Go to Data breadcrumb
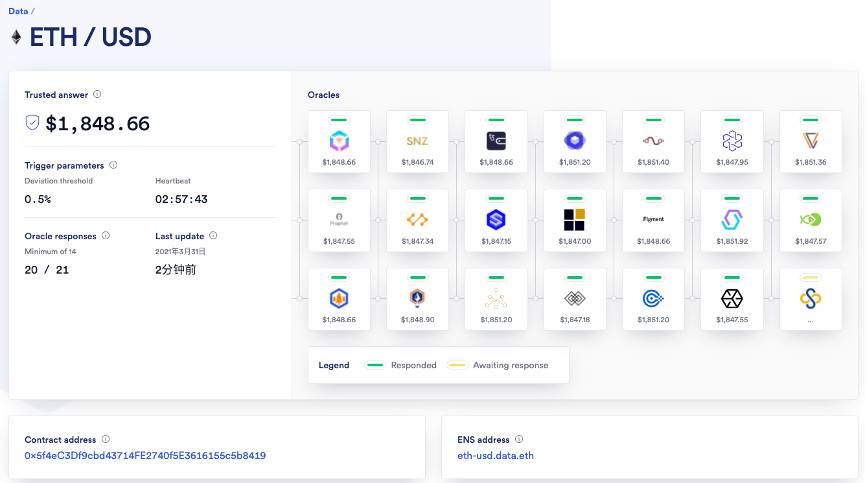The width and height of the screenshot is (866, 483). pyautogui.click(x=17, y=11)
